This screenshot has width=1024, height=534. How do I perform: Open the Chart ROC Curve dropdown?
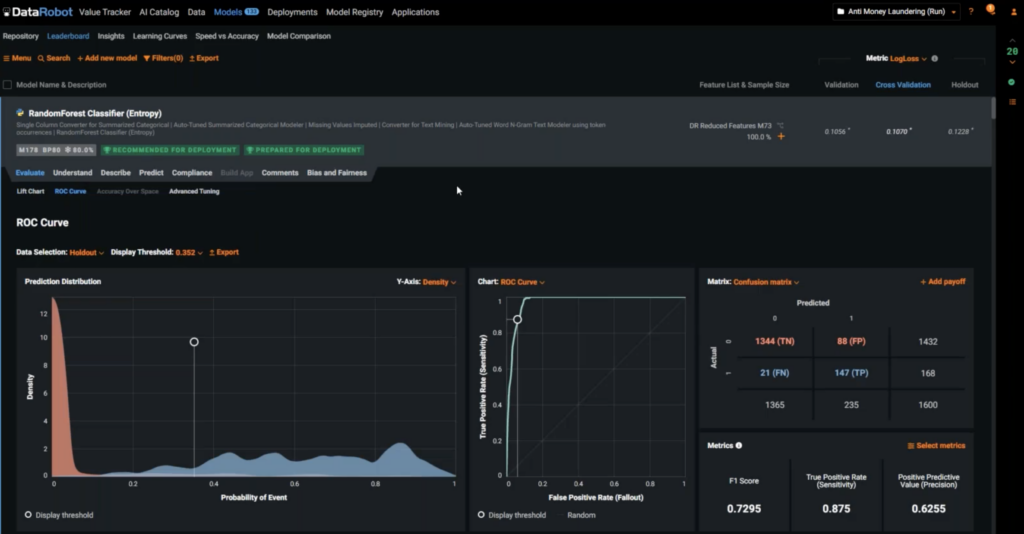(522, 282)
